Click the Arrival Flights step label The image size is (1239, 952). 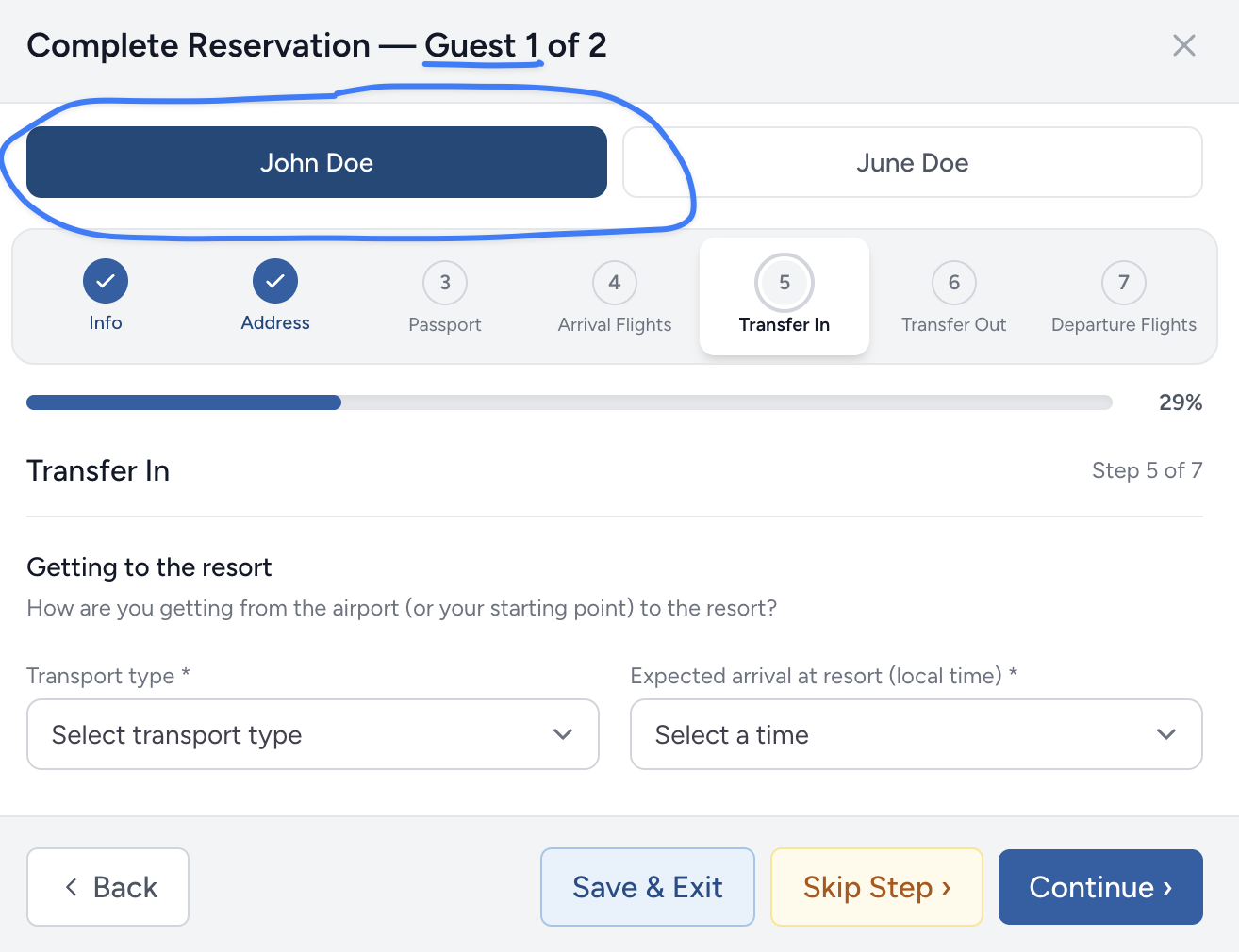[x=615, y=324]
